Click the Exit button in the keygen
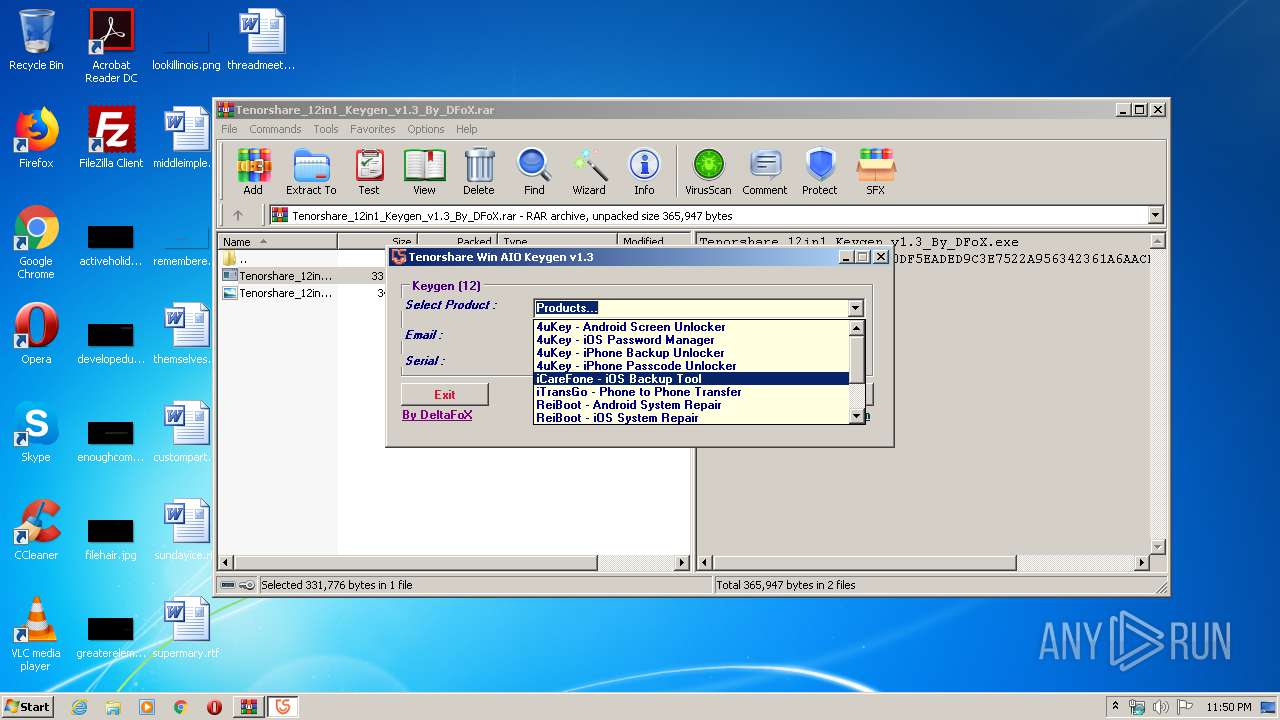The image size is (1280, 720). [x=445, y=394]
